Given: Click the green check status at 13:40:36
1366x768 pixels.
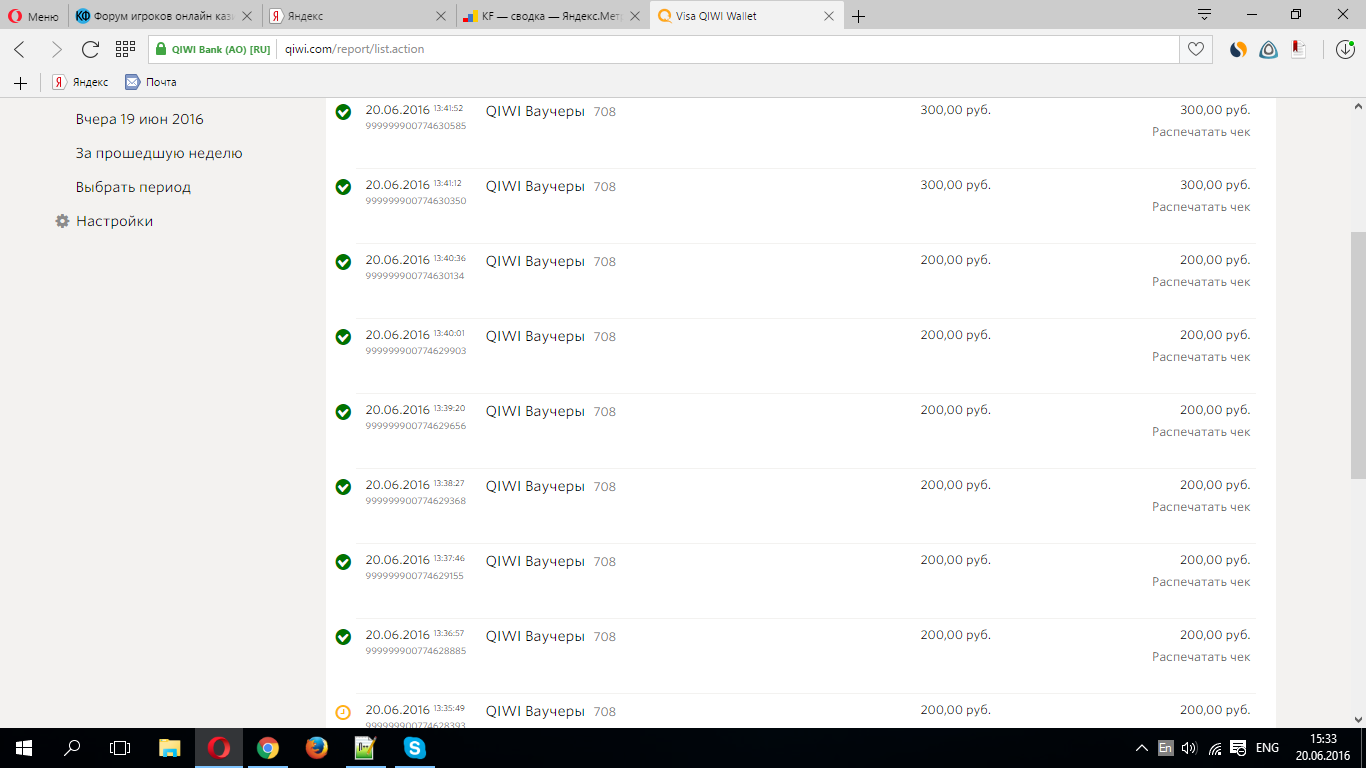Looking at the screenshot, I should pyautogui.click(x=343, y=262).
